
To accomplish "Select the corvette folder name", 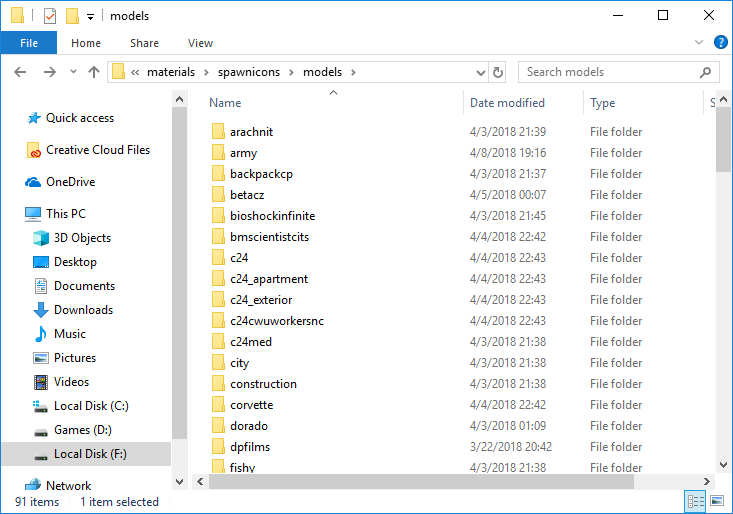I will (x=252, y=405).
